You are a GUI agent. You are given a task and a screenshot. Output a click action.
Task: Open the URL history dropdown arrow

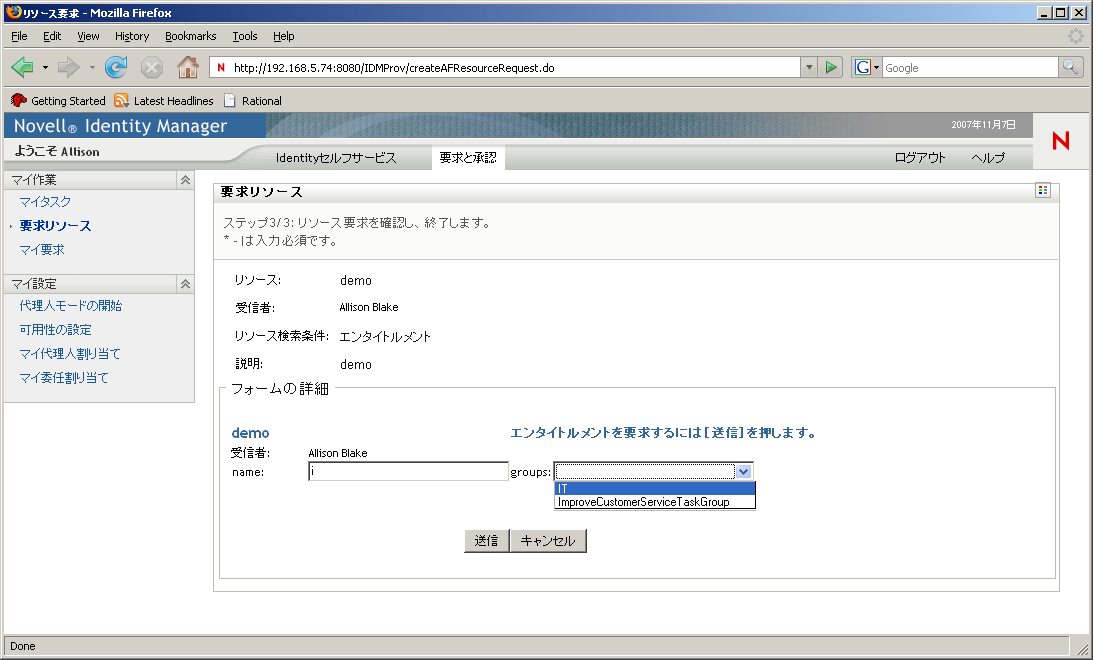click(809, 68)
